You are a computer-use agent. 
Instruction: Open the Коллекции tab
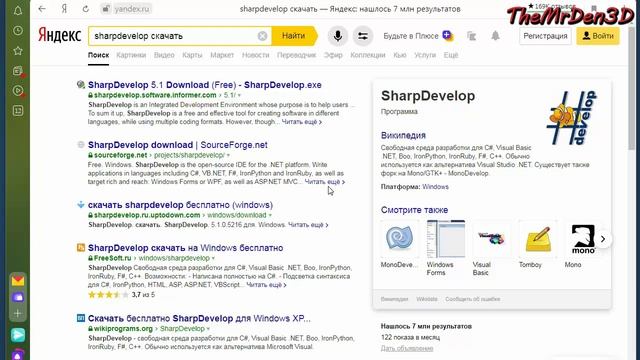(x=368, y=55)
